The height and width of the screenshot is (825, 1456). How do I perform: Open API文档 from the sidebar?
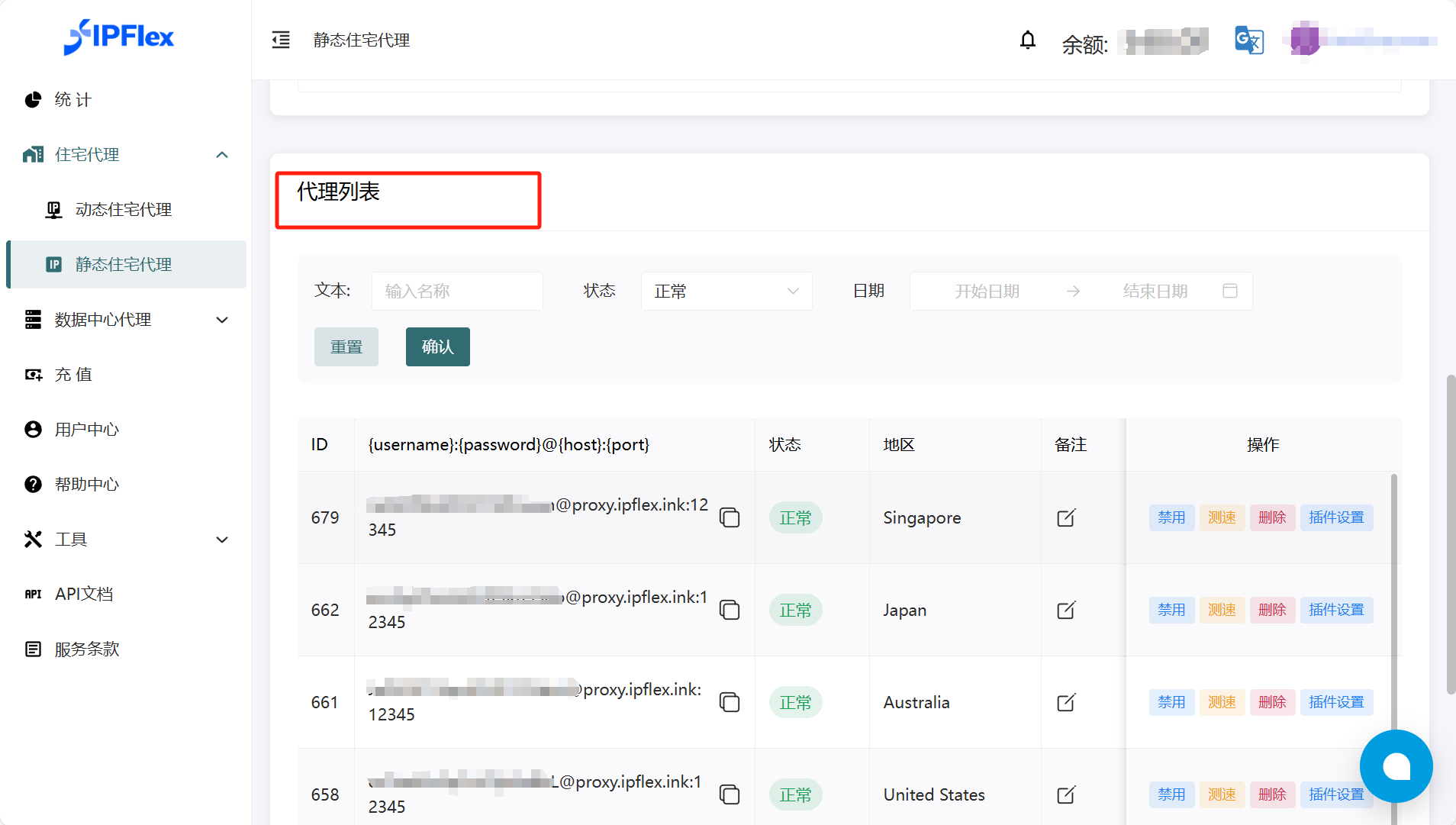[x=84, y=594]
